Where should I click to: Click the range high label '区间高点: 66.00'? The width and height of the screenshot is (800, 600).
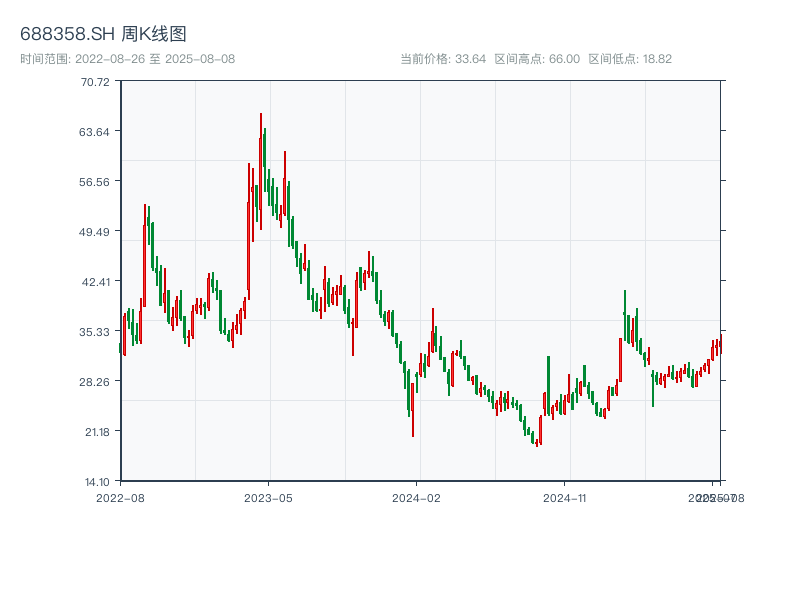tap(537, 59)
